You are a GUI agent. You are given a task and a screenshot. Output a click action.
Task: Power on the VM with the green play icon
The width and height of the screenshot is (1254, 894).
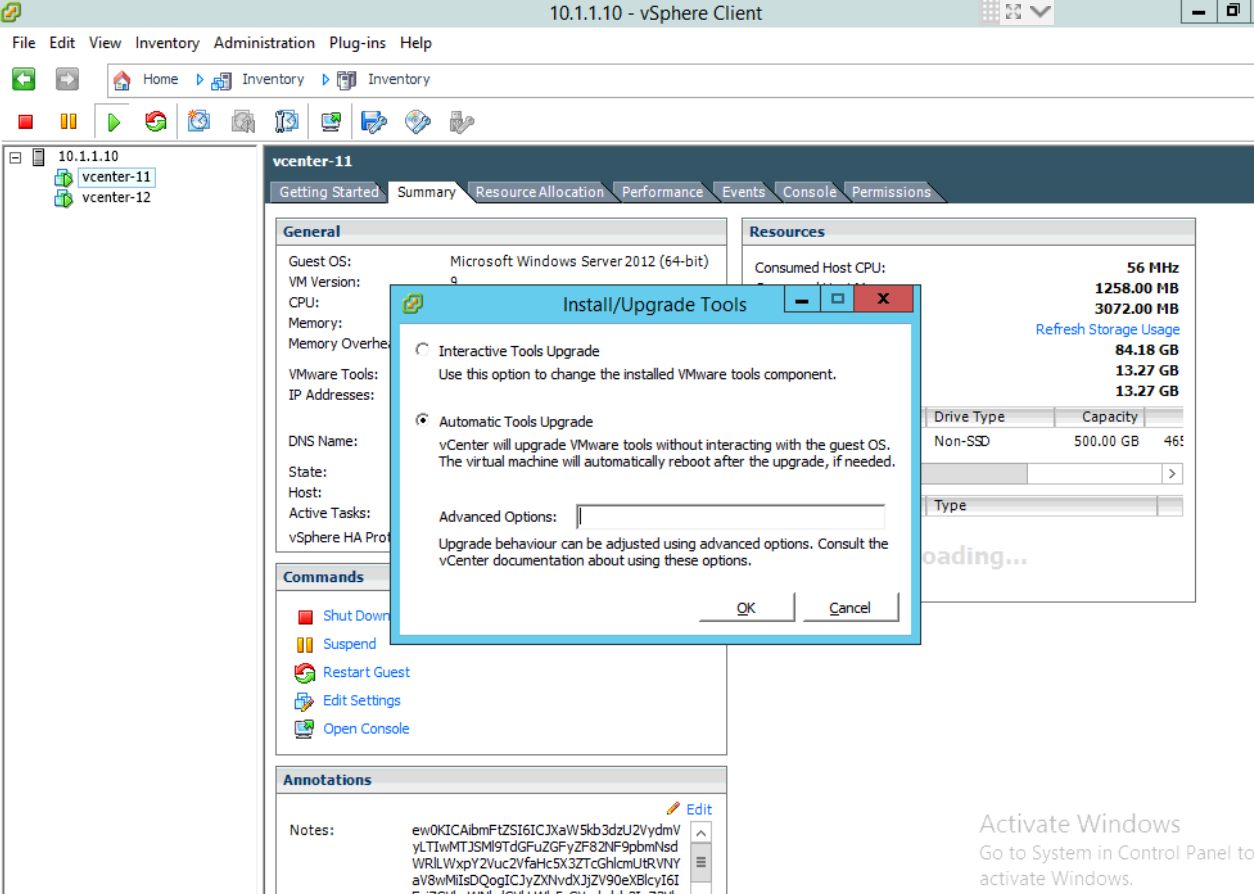[x=113, y=120]
